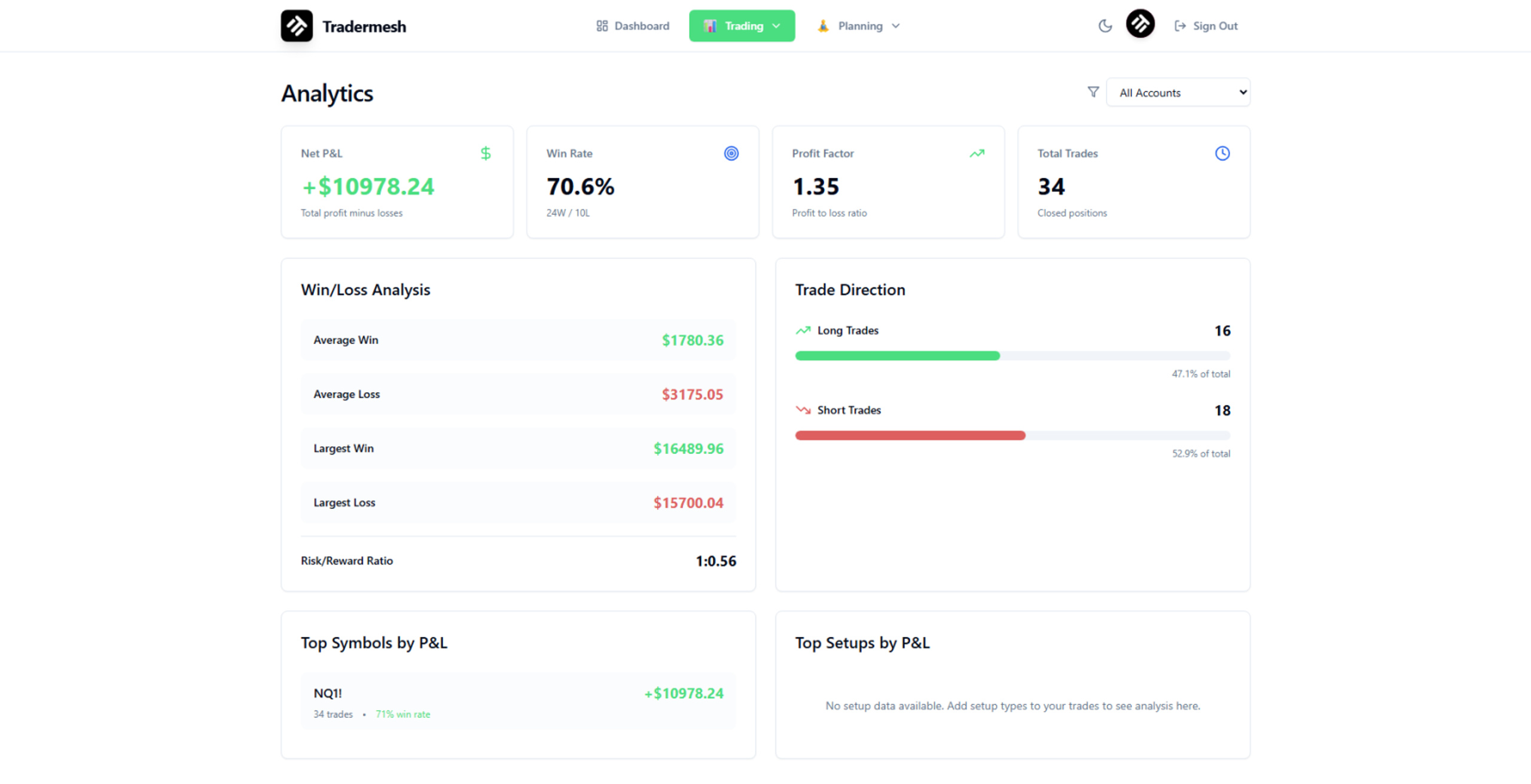
Task: Select the NQ1! symbol row
Action: [x=518, y=701]
